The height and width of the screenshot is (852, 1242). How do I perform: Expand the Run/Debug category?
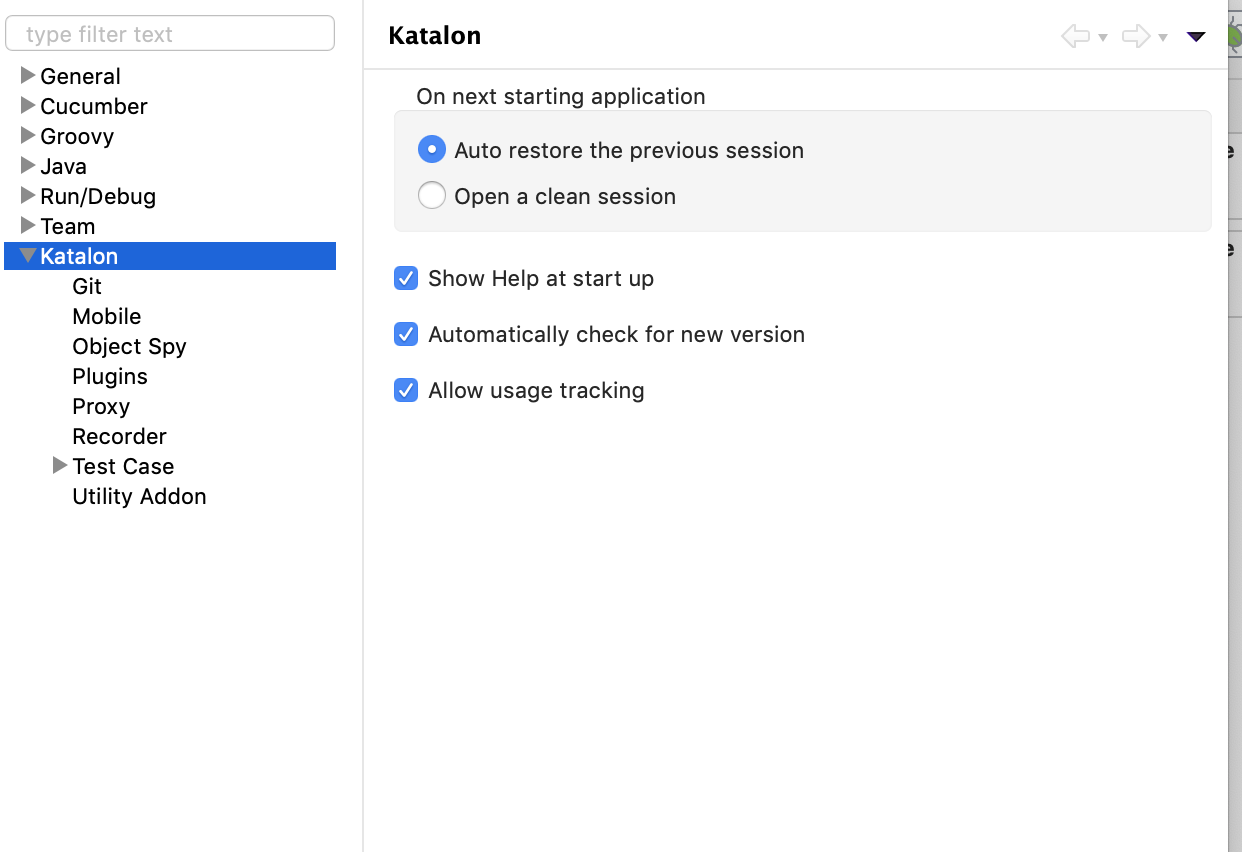tap(28, 196)
